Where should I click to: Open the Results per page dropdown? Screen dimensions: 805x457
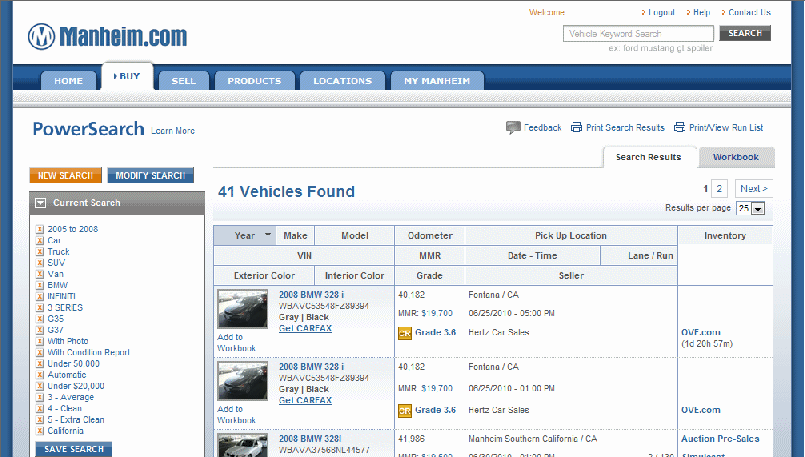coord(758,208)
